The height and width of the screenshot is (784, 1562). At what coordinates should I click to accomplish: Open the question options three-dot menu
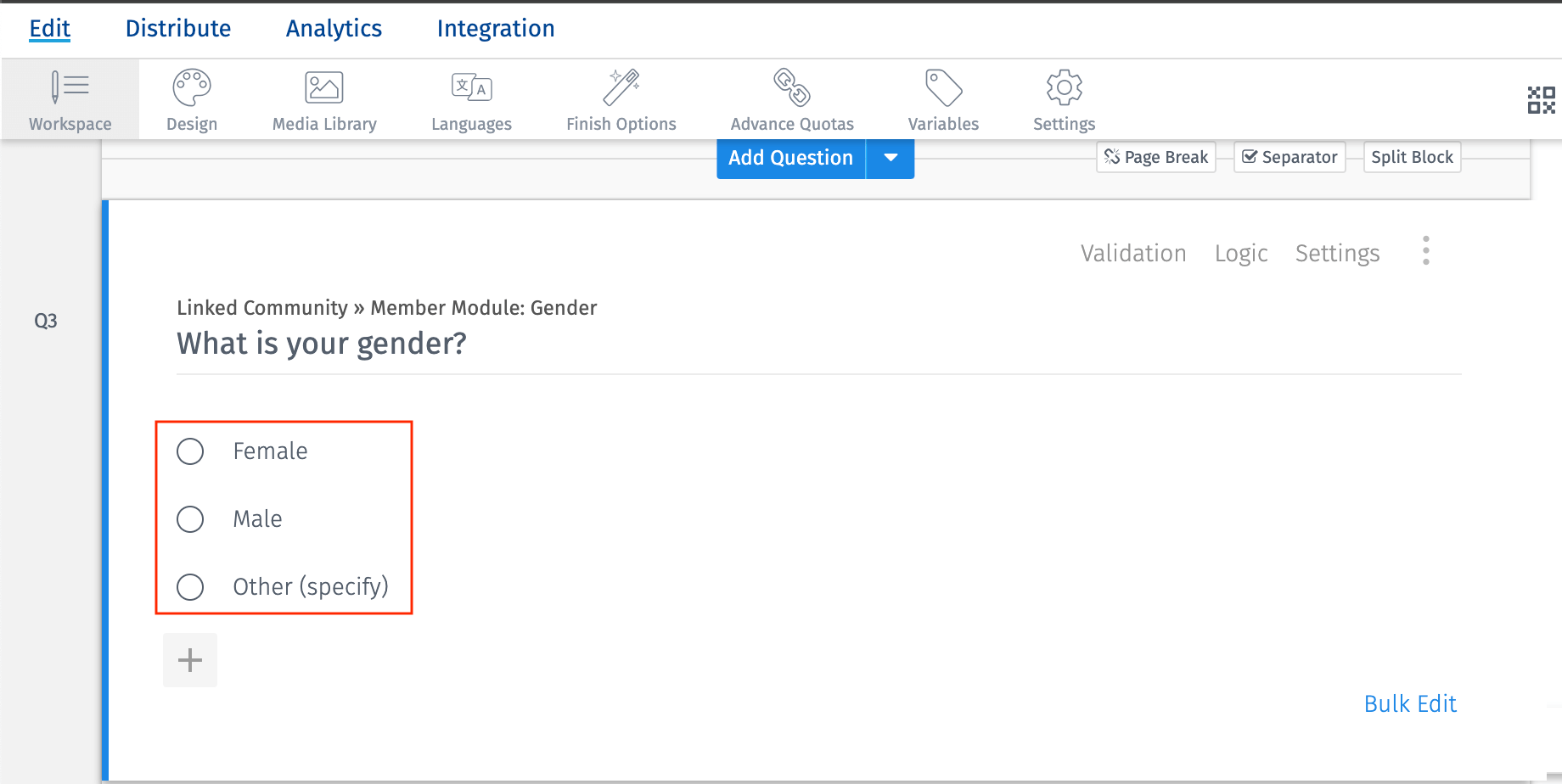click(1426, 250)
